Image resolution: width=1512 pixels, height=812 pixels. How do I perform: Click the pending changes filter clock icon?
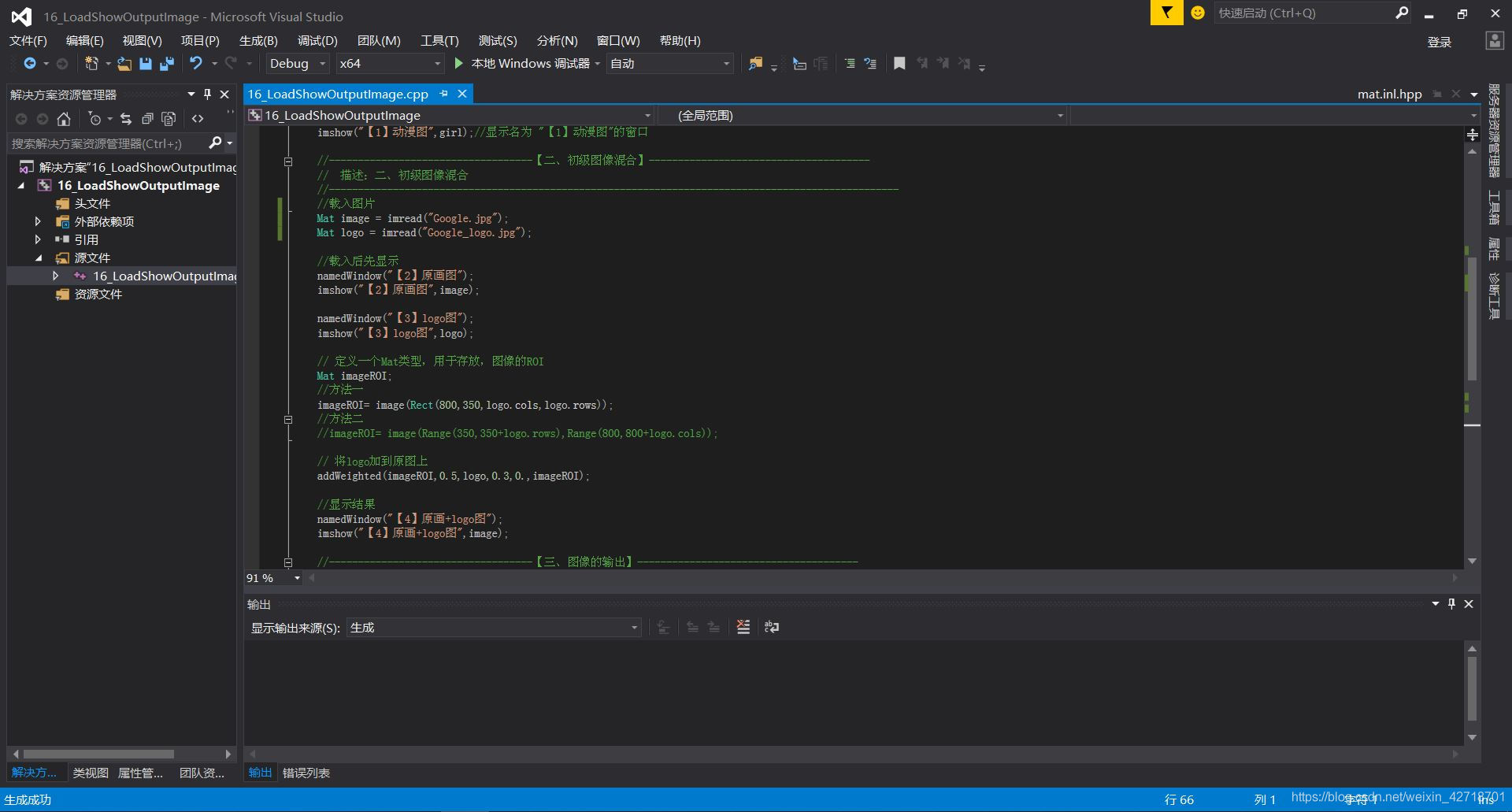coord(95,119)
